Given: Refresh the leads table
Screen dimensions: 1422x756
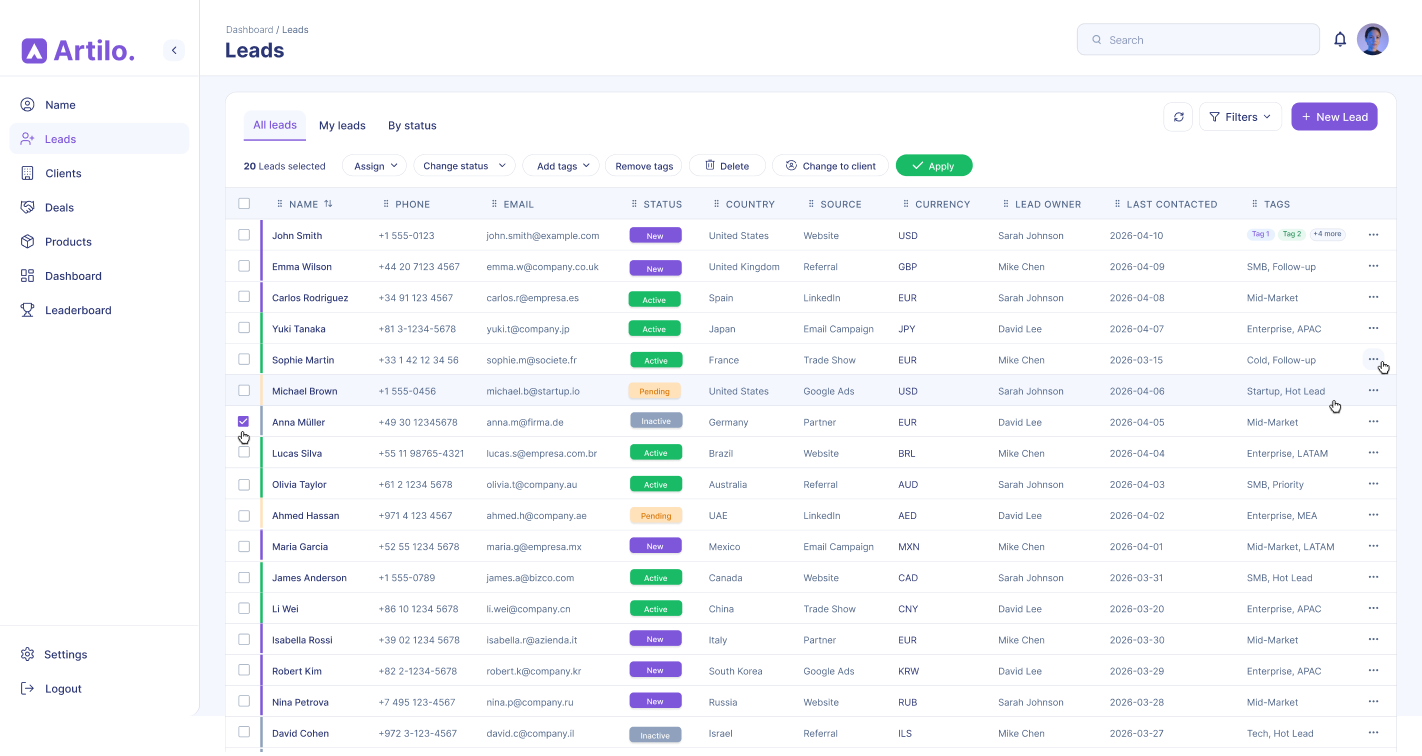Looking at the screenshot, I should pos(1178,117).
